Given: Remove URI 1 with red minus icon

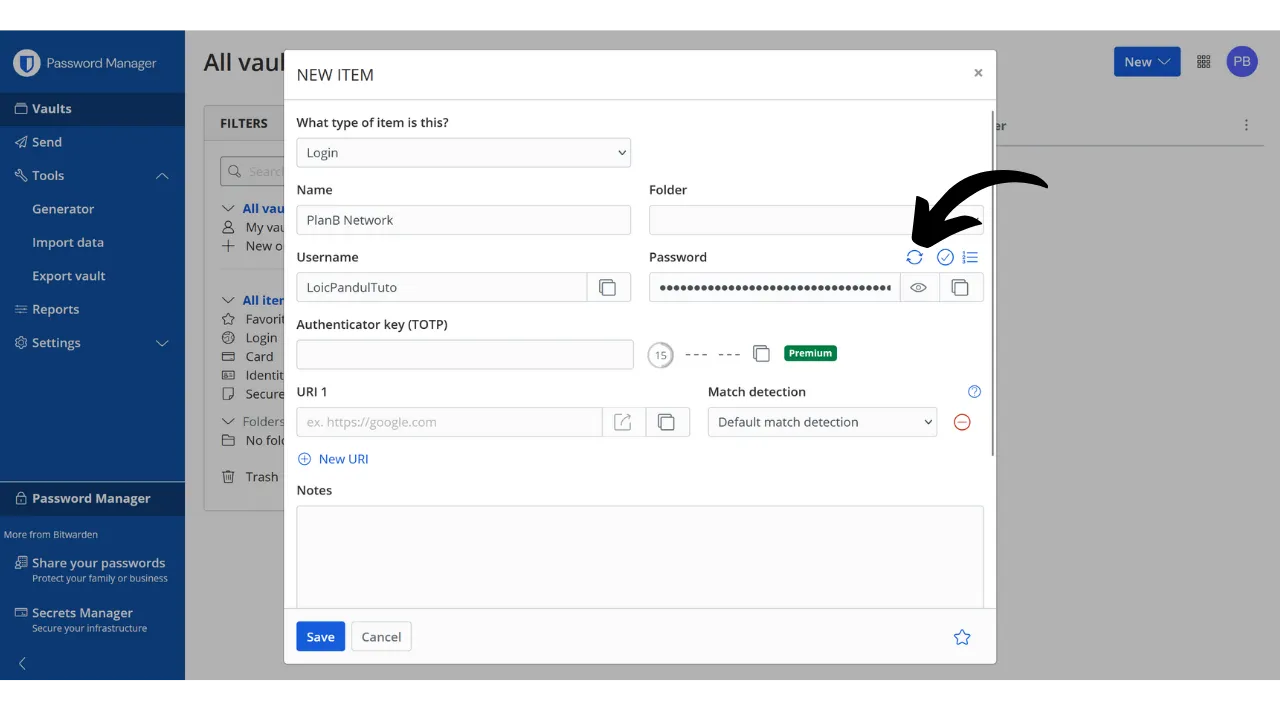Looking at the screenshot, I should point(962,422).
